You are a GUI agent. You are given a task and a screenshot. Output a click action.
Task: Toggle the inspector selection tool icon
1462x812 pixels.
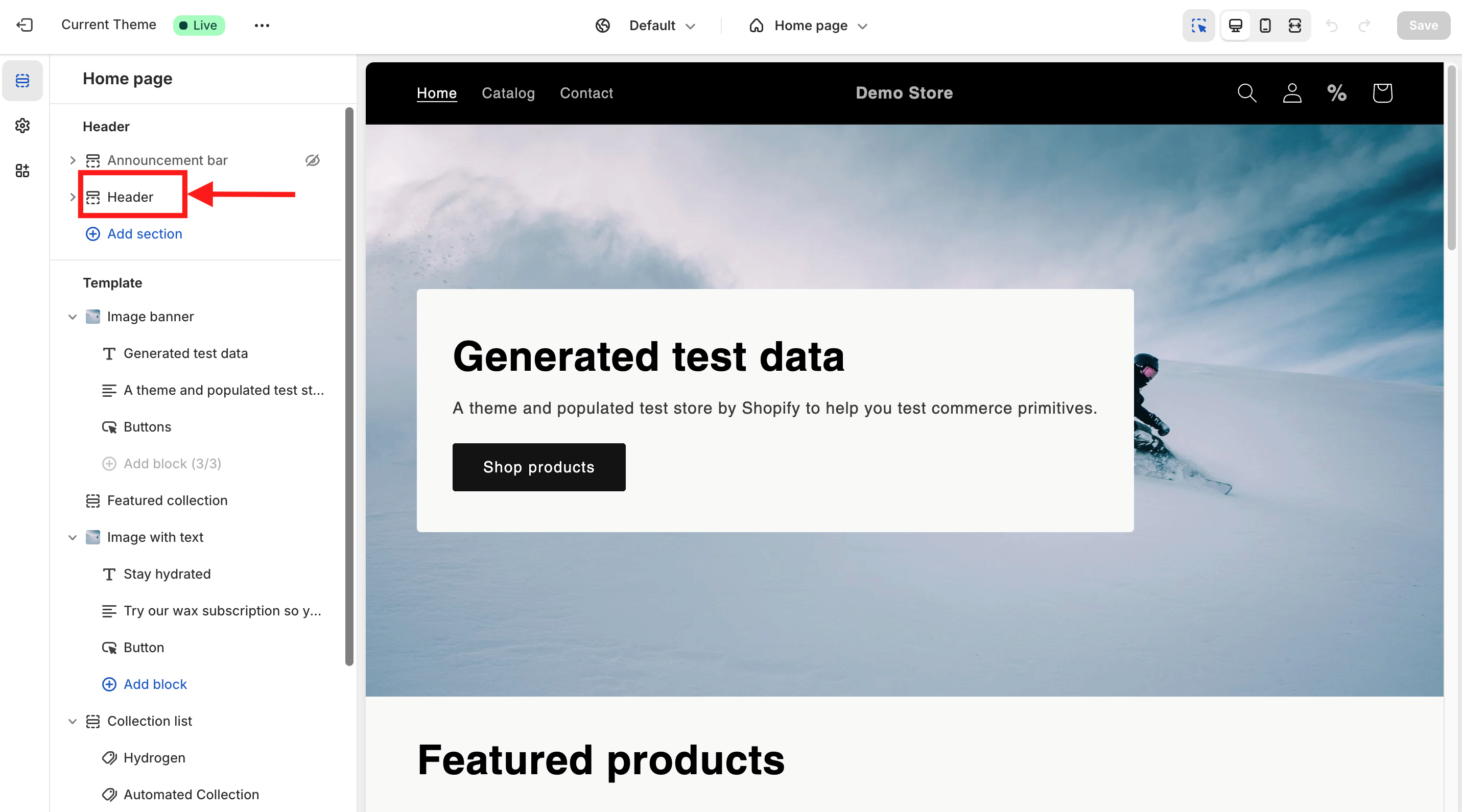click(x=1198, y=26)
